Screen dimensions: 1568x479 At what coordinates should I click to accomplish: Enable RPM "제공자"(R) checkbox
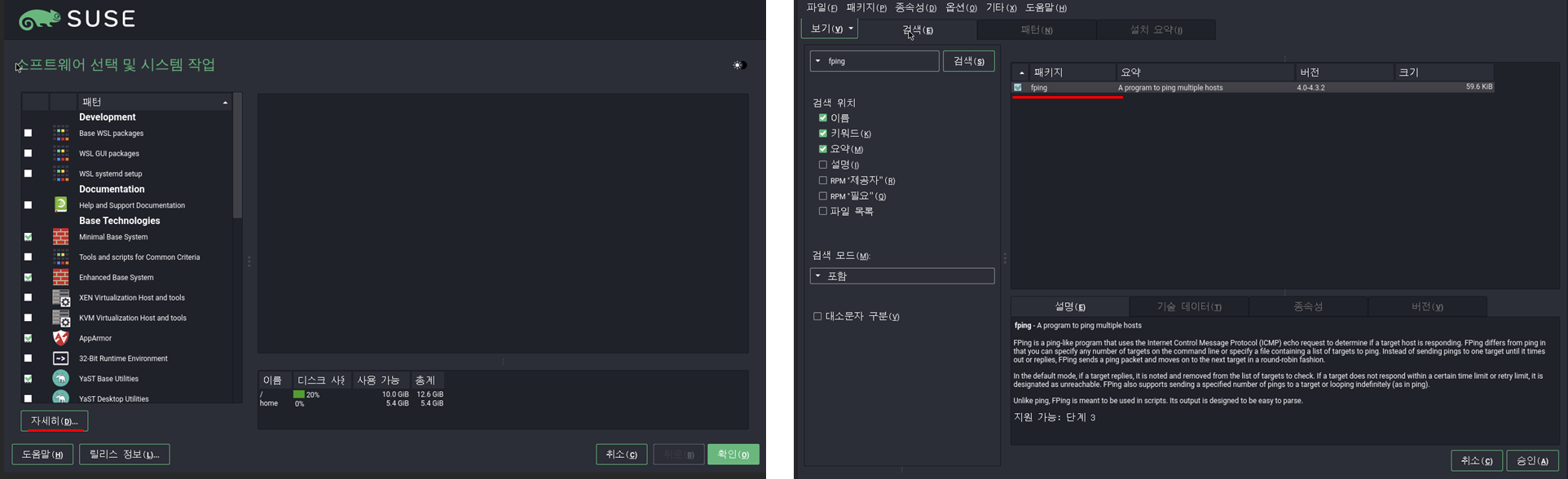[x=822, y=180]
